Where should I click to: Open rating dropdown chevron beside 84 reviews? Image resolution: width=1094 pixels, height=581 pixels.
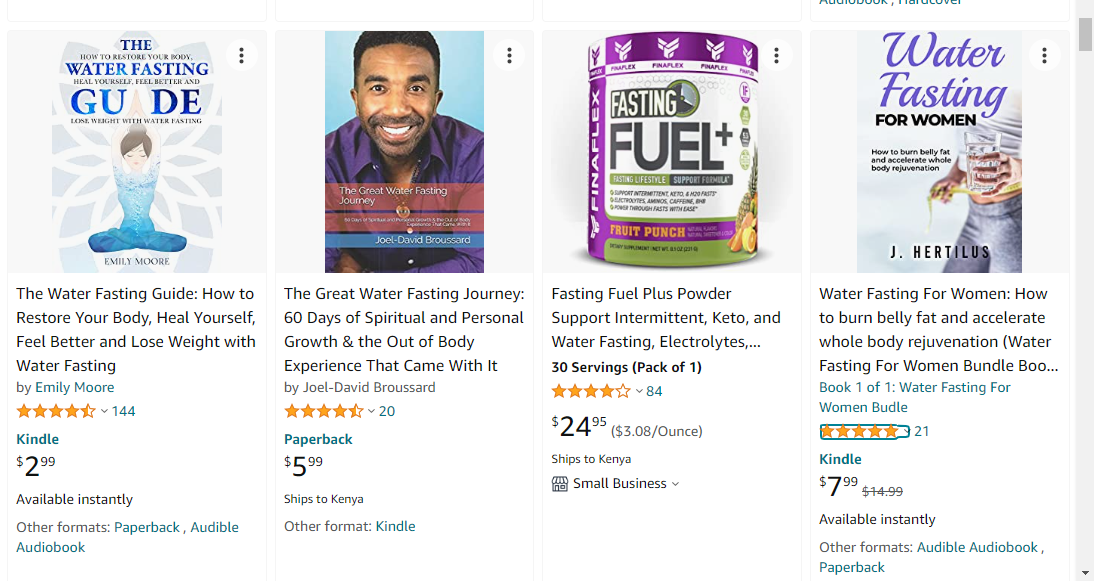coord(638,391)
